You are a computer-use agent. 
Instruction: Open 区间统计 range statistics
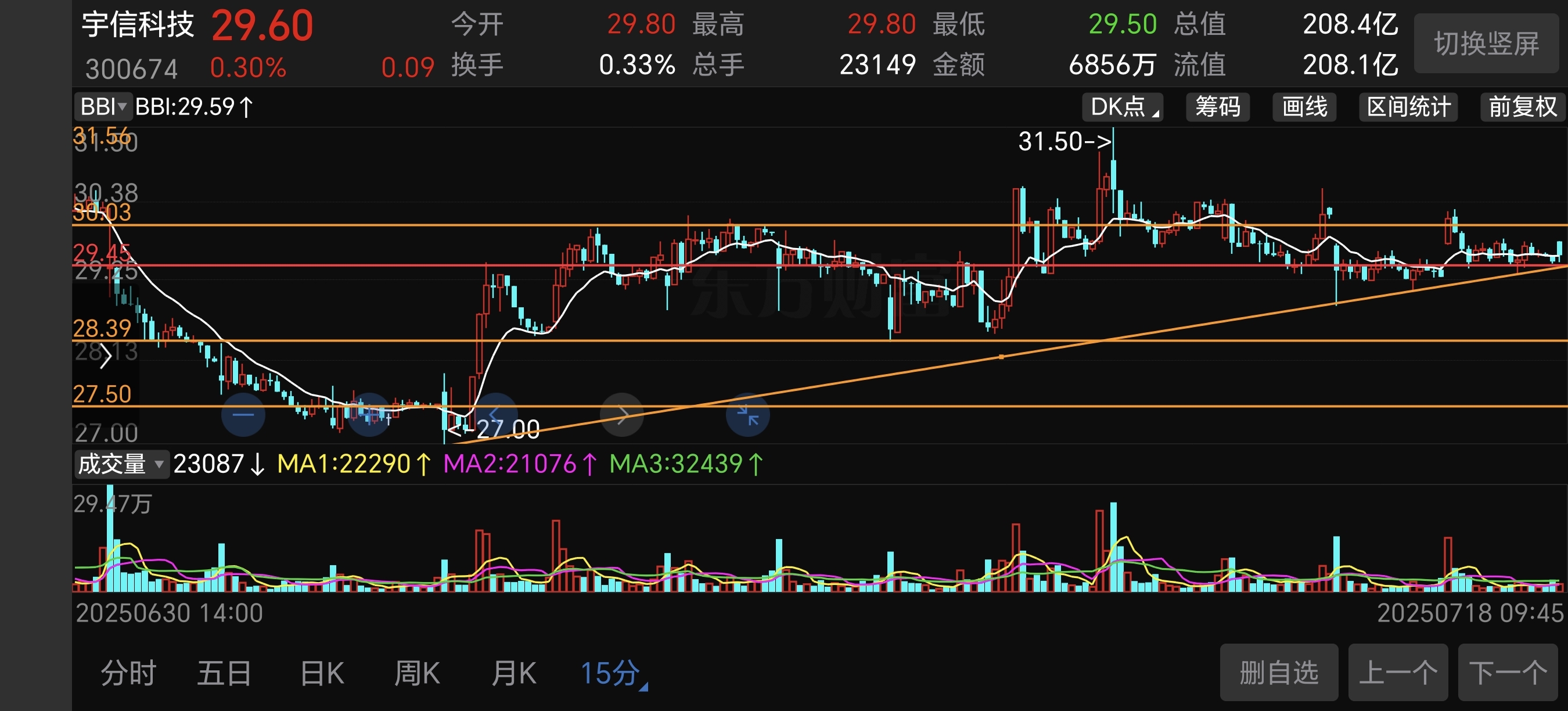(1408, 107)
